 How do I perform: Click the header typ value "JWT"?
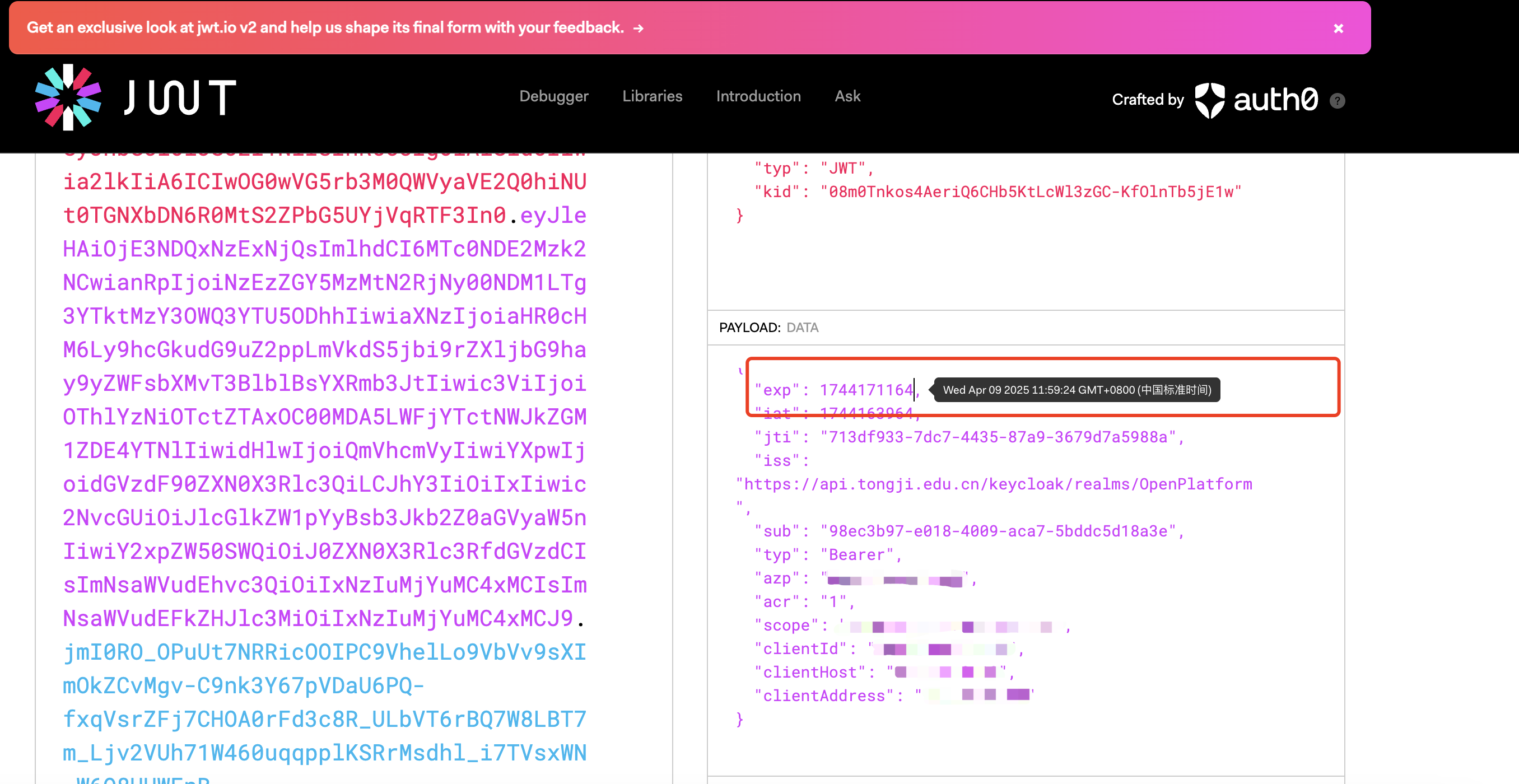[842, 168]
